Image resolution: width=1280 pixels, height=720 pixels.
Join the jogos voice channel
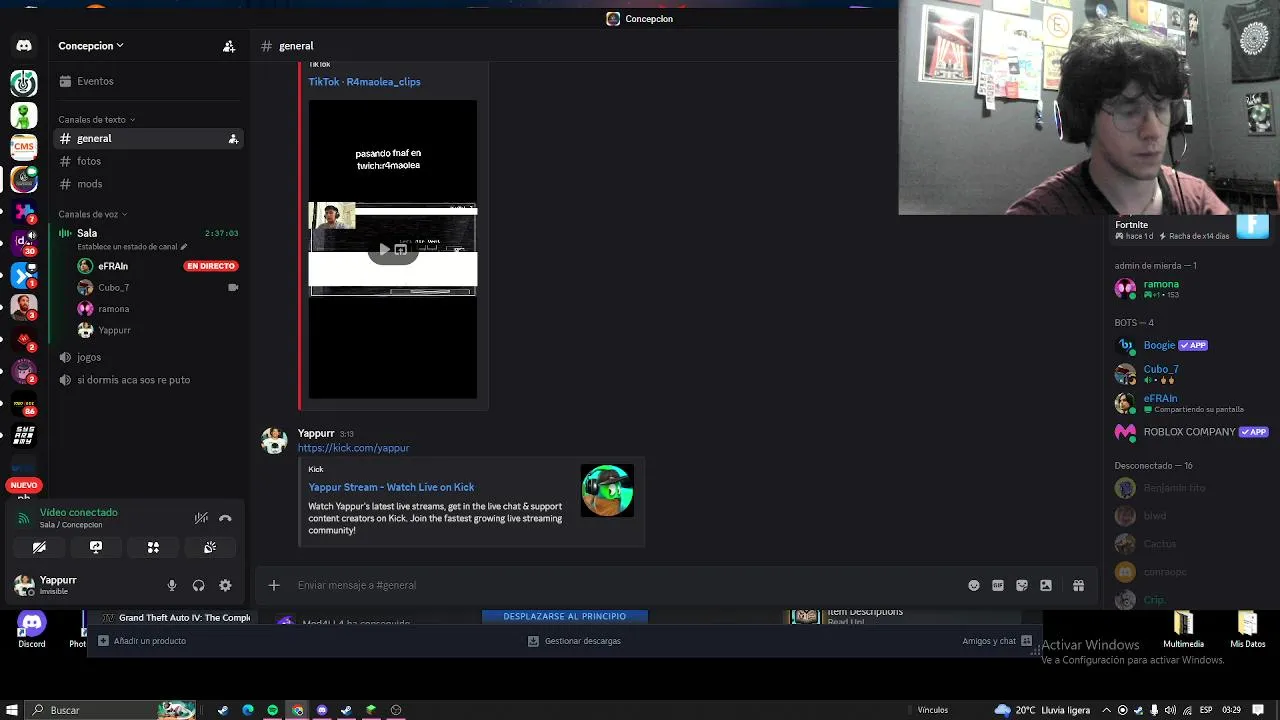pos(150,357)
